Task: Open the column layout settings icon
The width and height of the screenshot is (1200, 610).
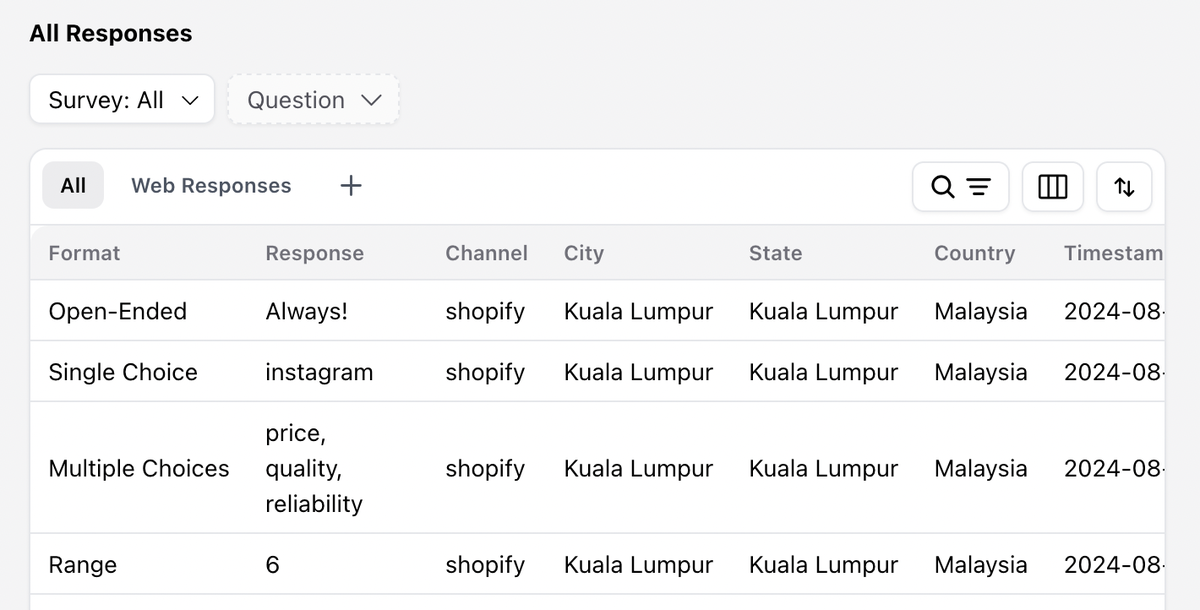Action: 1052,187
